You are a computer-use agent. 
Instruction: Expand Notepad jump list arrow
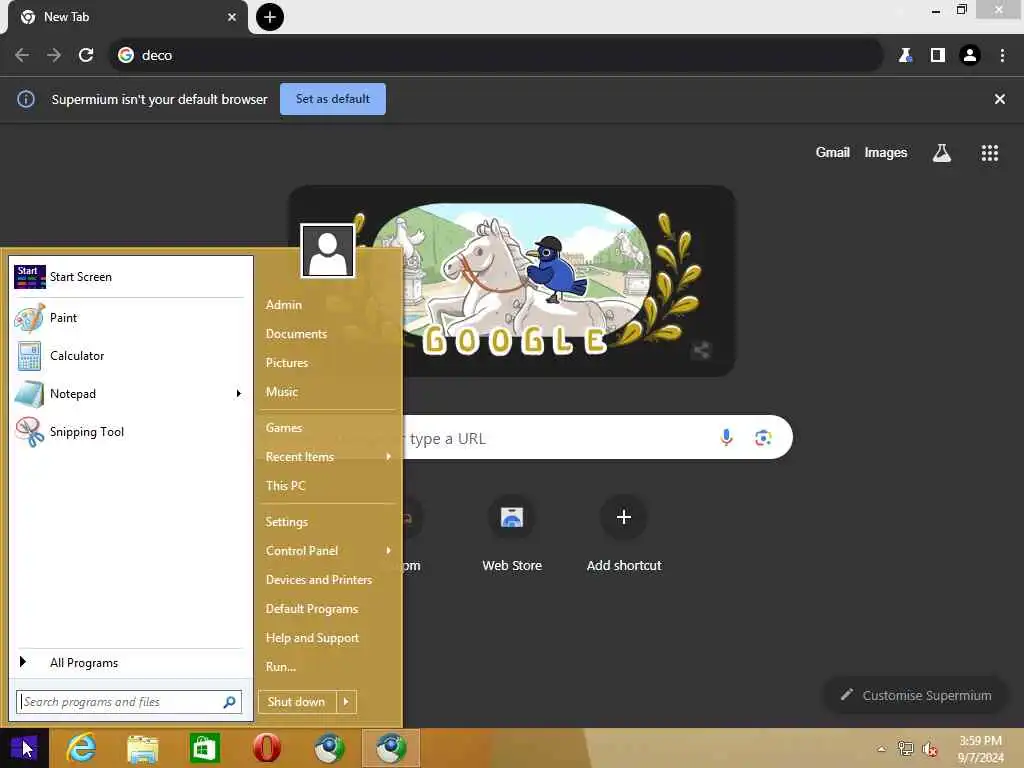[x=238, y=394]
